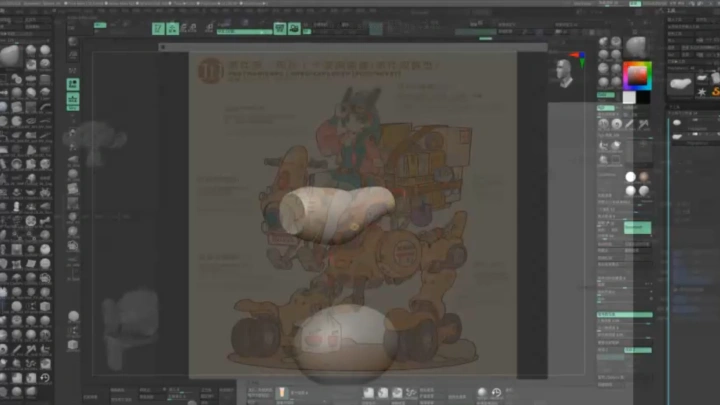Click the first document icon on bottom shelf
Image resolution: width=720 pixels, height=405 pixels.
pos(368,393)
